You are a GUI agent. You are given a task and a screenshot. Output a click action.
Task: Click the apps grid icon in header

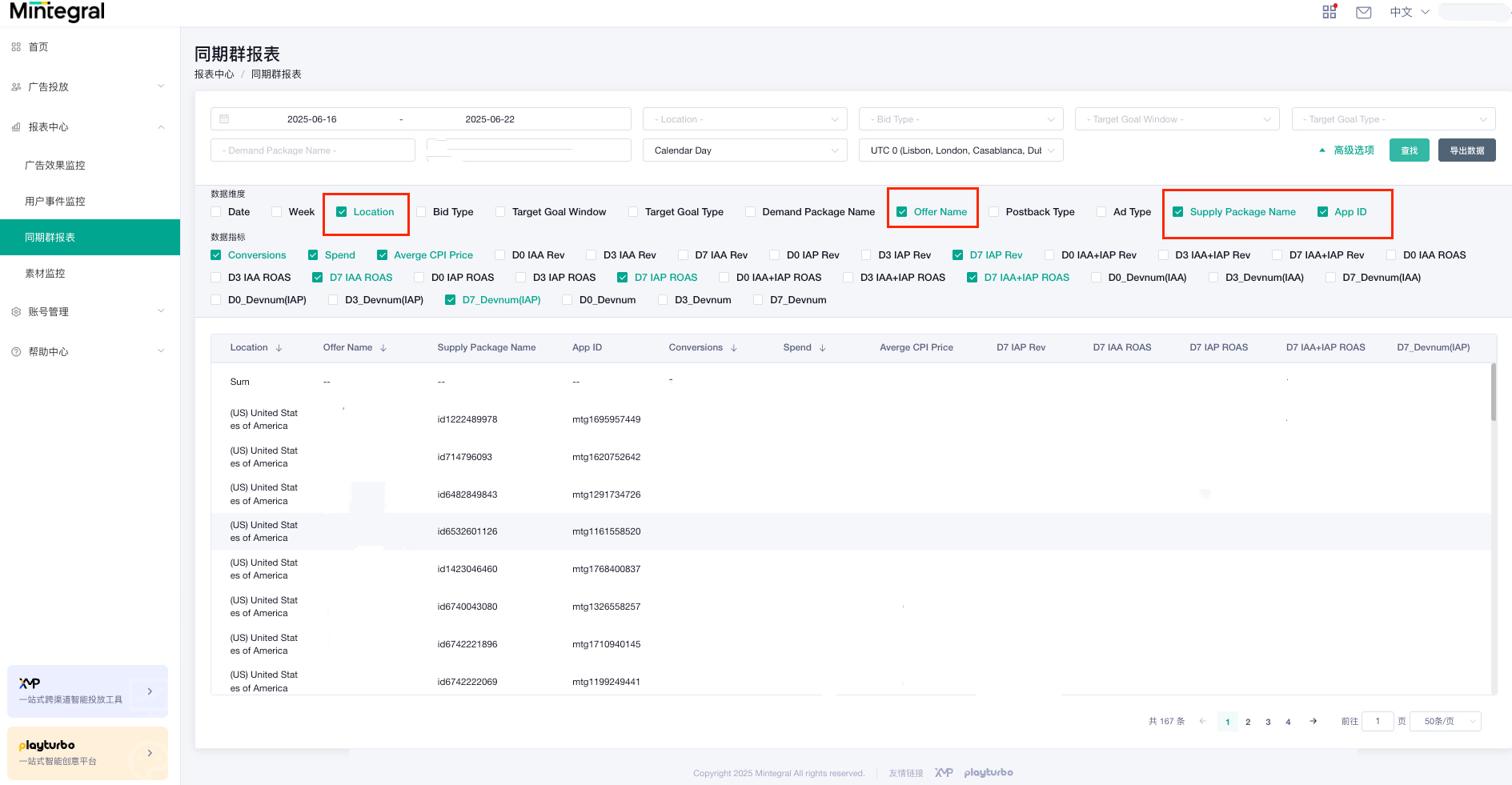pos(1329,12)
